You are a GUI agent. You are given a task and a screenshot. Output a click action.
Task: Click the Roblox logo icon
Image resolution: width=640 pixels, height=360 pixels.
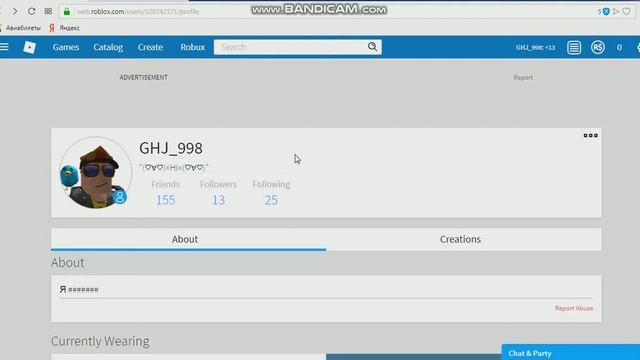(29, 47)
